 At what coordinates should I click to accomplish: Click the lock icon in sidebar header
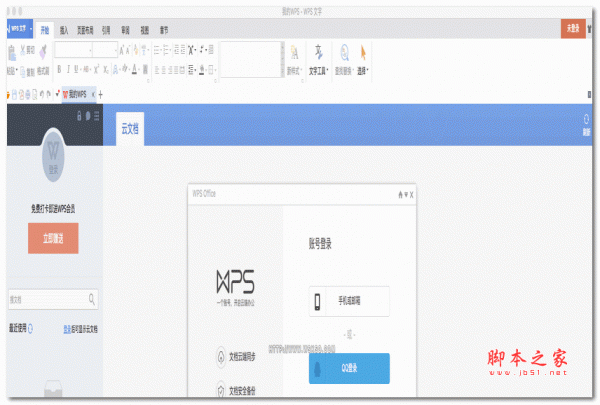click(x=79, y=116)
